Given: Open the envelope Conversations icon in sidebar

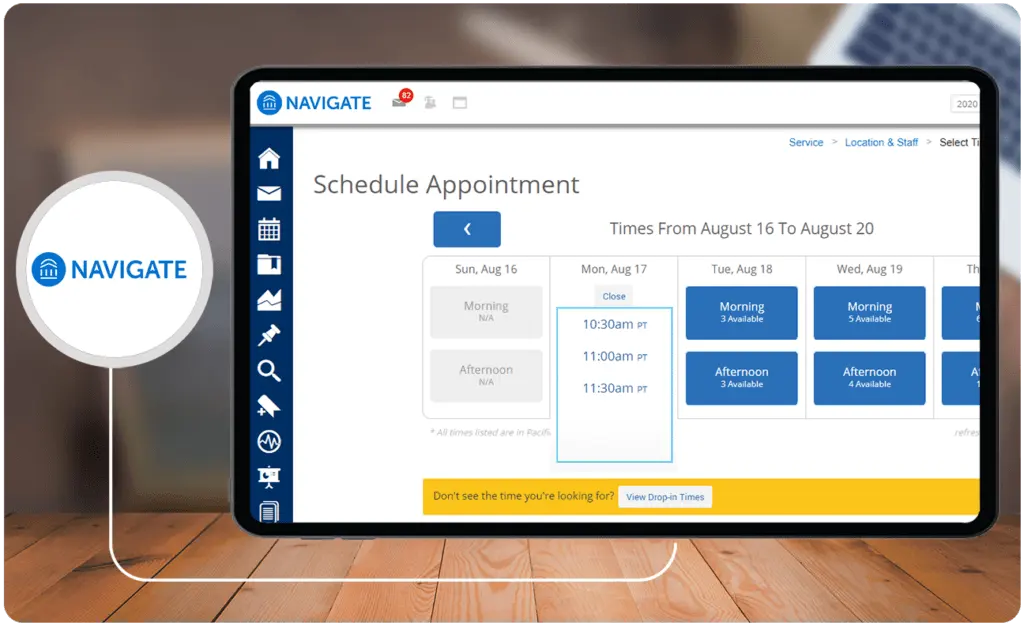Looking at the screenshot, I should (x=269, y=193).
